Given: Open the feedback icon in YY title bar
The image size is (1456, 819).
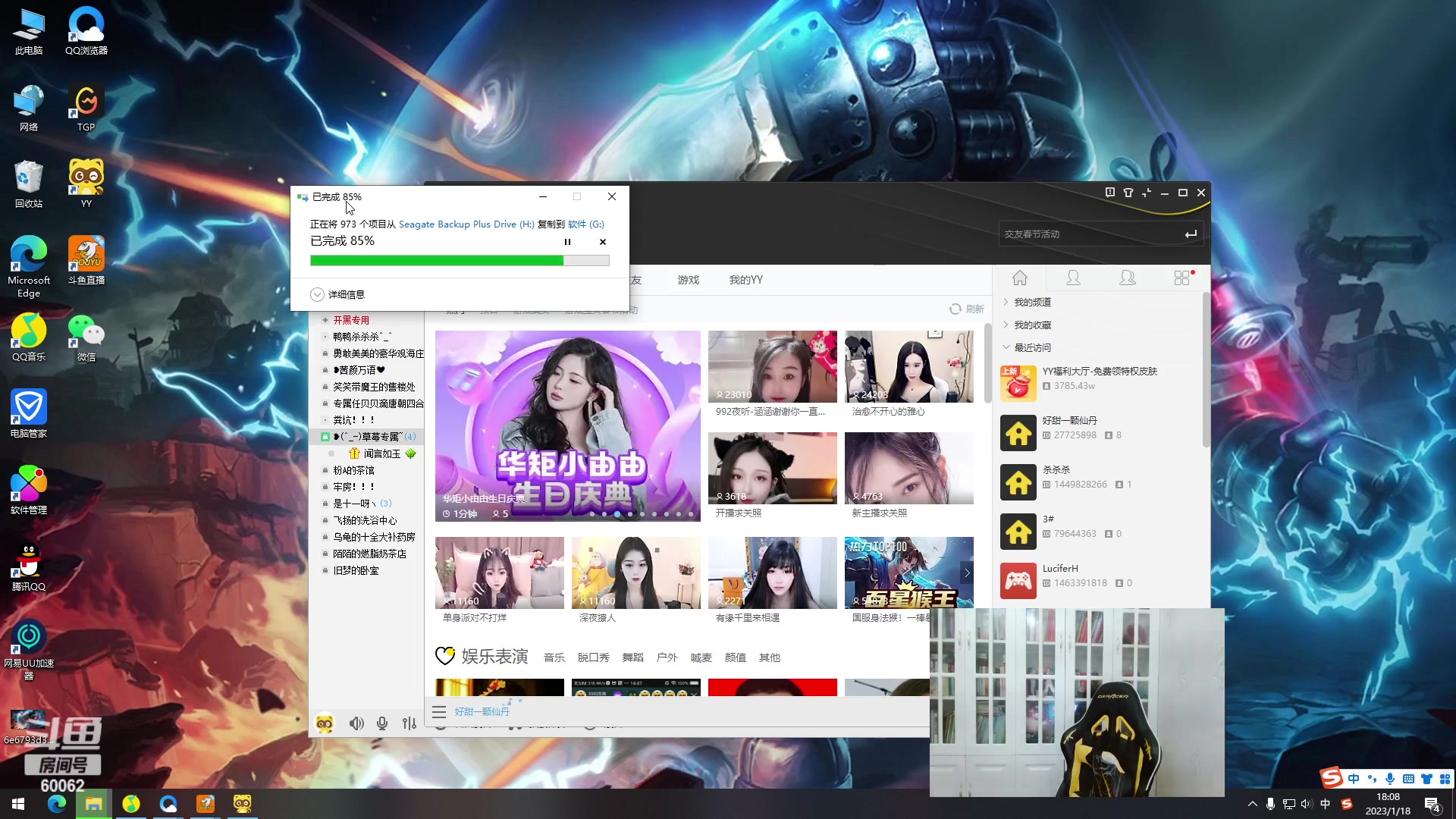Looking at the screenshot, I should pyautogui.click(x=1110, y=193).
